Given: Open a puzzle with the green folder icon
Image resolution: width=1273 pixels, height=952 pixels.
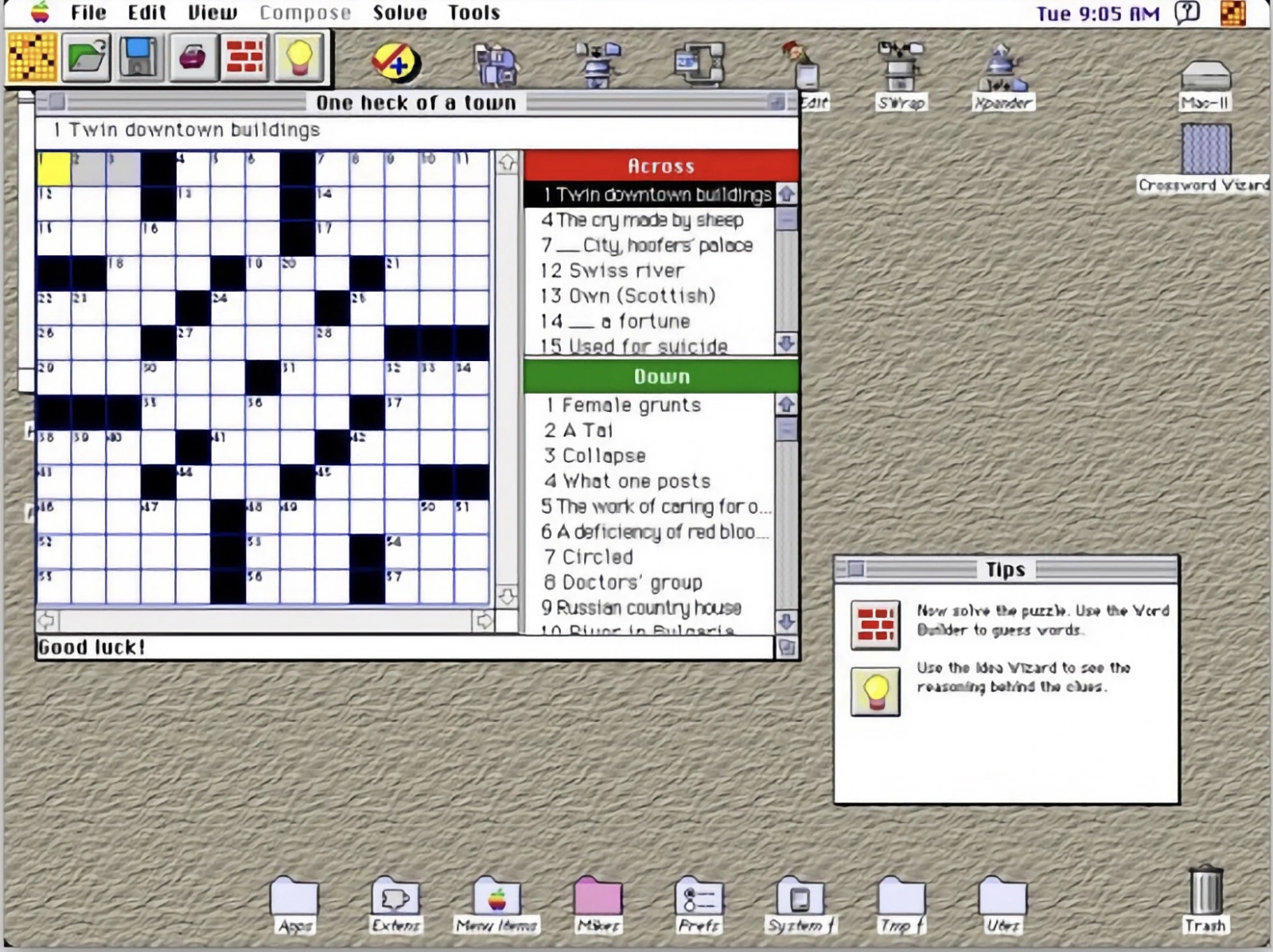Looking at the screenshot, I should pos(86,57).
